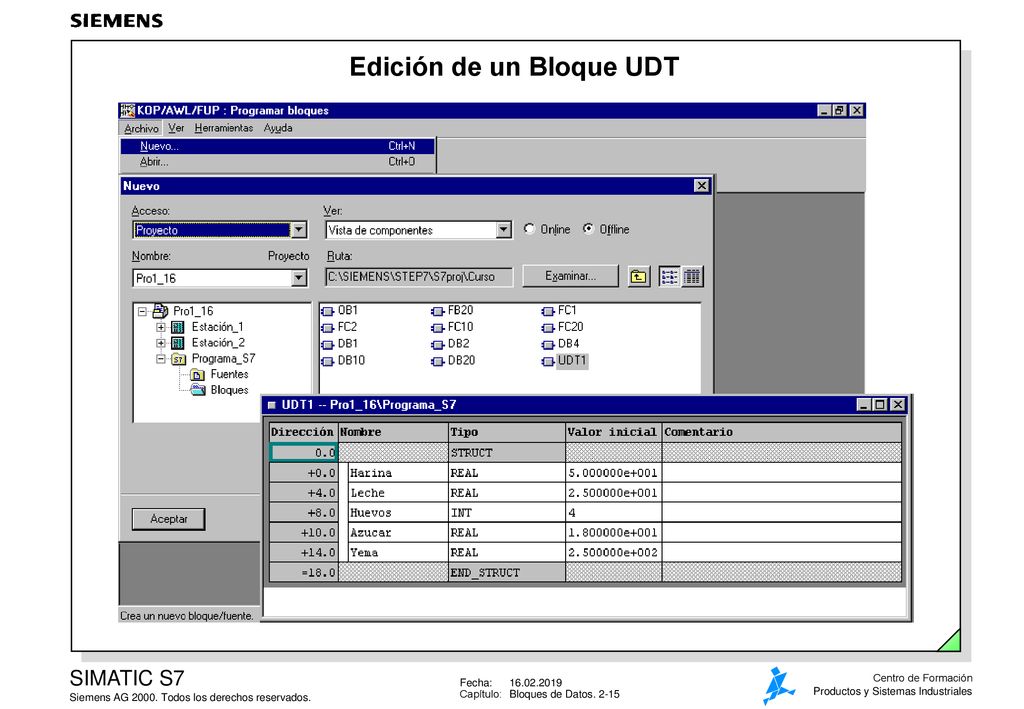
Task: Select block DB1 icon
Action: tap(328, 345)
